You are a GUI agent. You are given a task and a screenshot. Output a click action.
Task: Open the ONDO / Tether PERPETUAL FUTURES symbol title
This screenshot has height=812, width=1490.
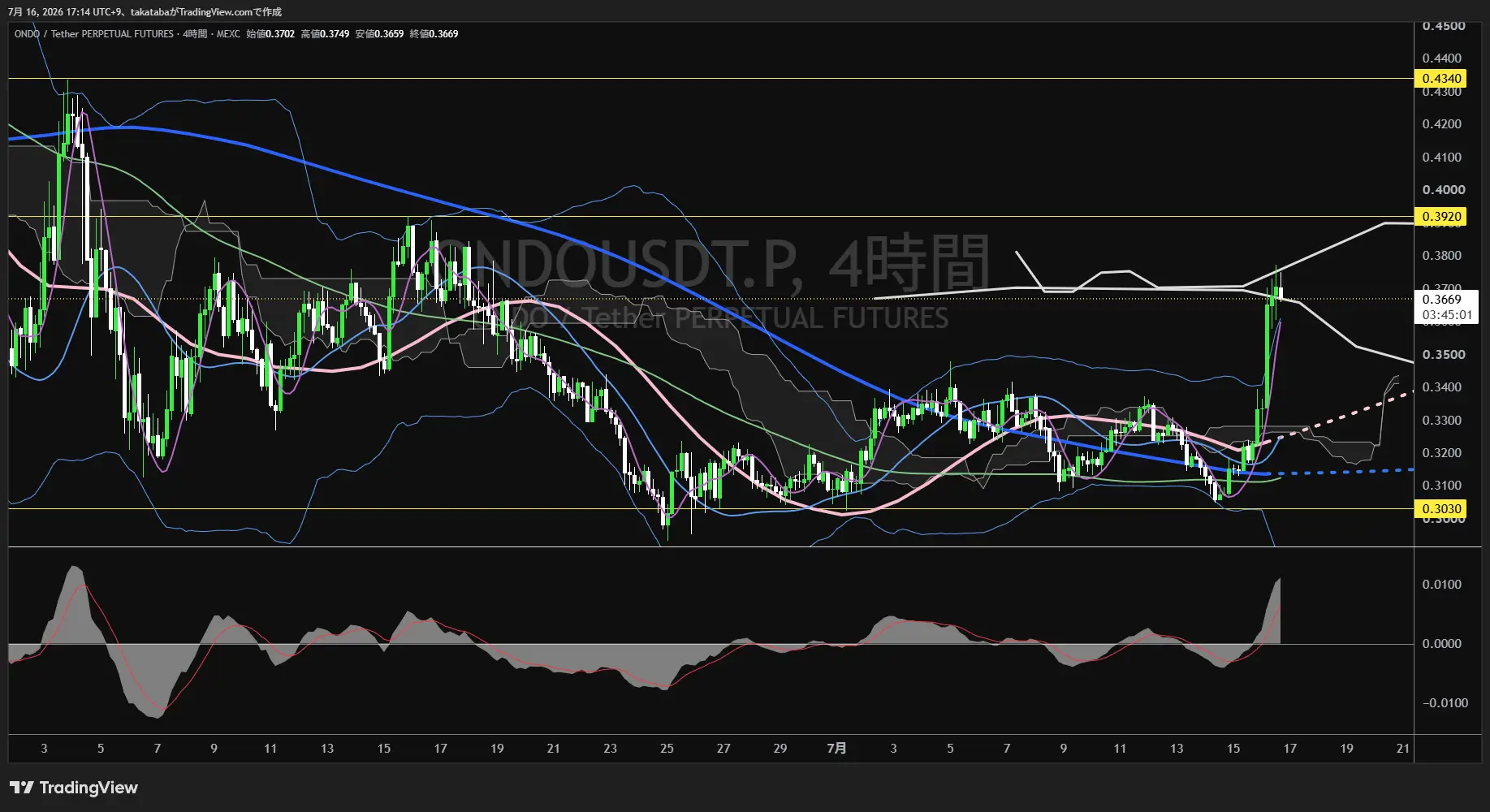93,34
